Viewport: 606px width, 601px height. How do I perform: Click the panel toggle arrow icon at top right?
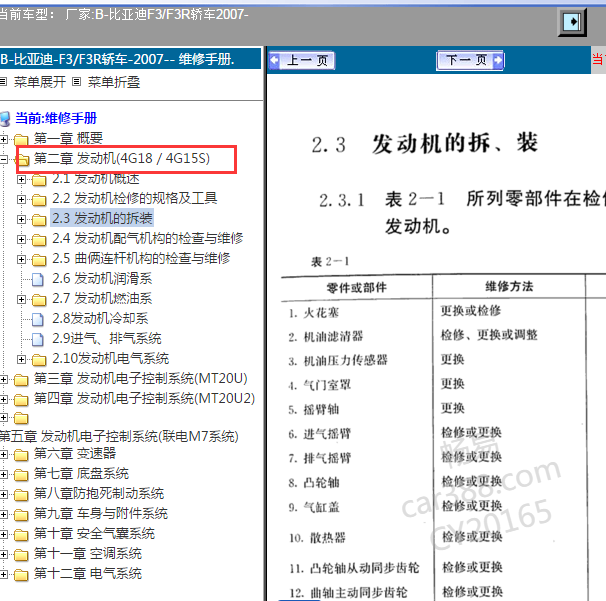[x=572, y=22]
